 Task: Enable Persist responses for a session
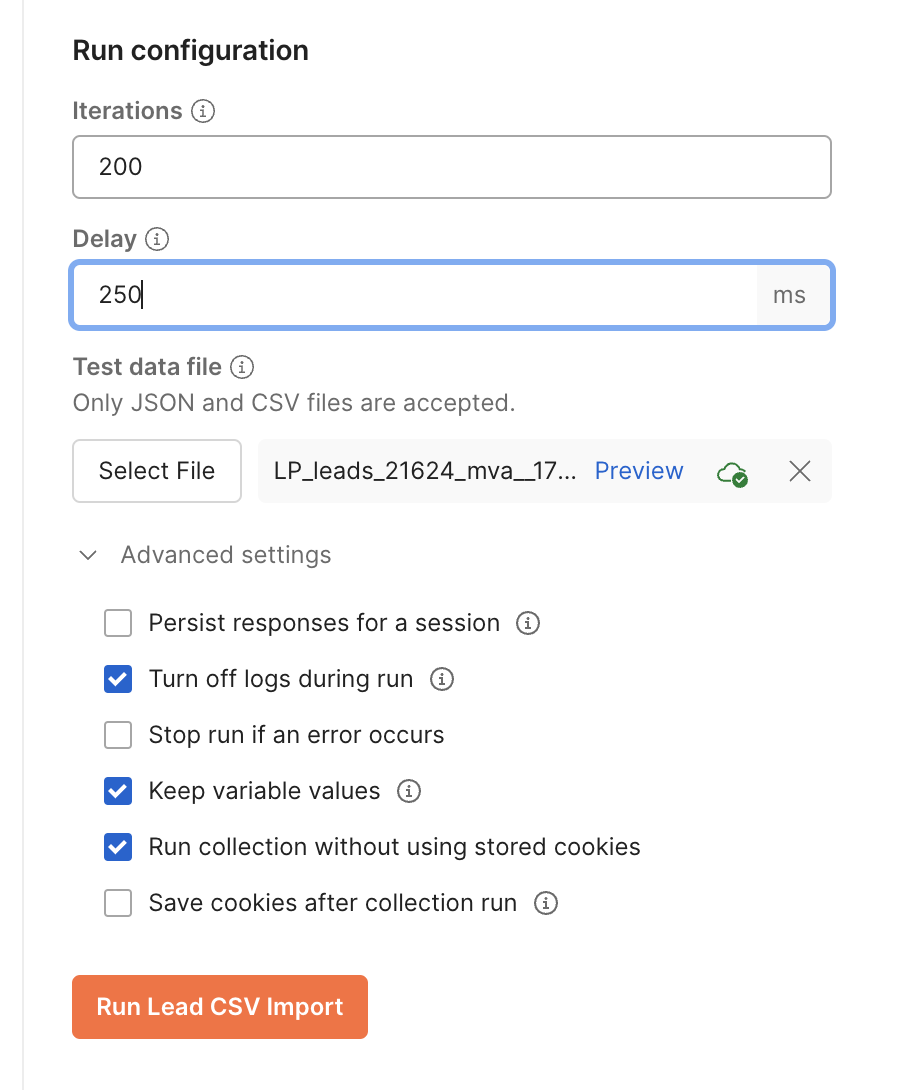pos(118,624)
